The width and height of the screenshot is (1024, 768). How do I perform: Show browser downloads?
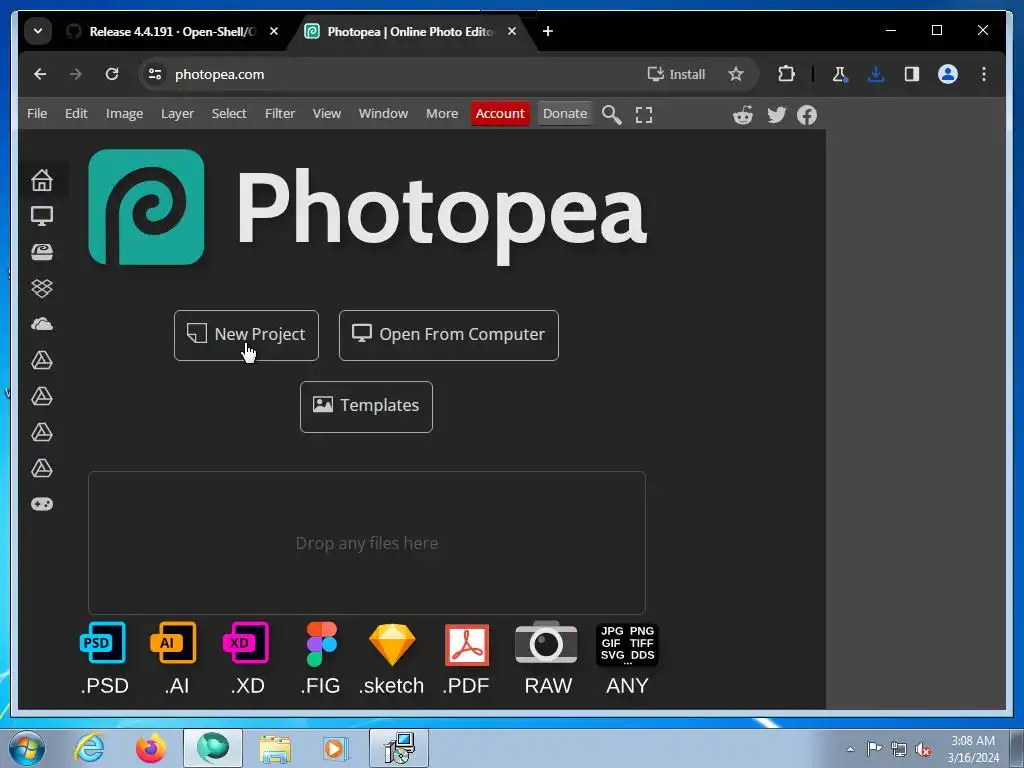point(876,74)
